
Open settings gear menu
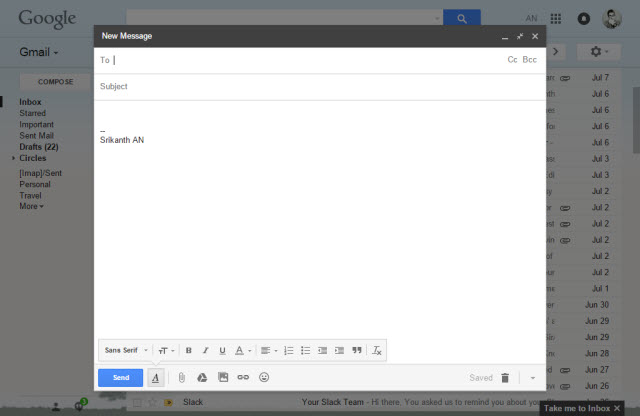pyautogui.click(x=599, y=52)
